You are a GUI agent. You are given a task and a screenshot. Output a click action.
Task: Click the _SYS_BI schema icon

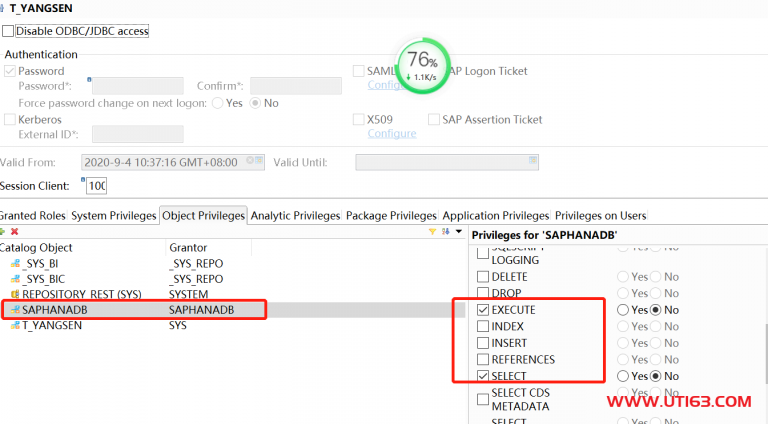(x=15, y=262)
